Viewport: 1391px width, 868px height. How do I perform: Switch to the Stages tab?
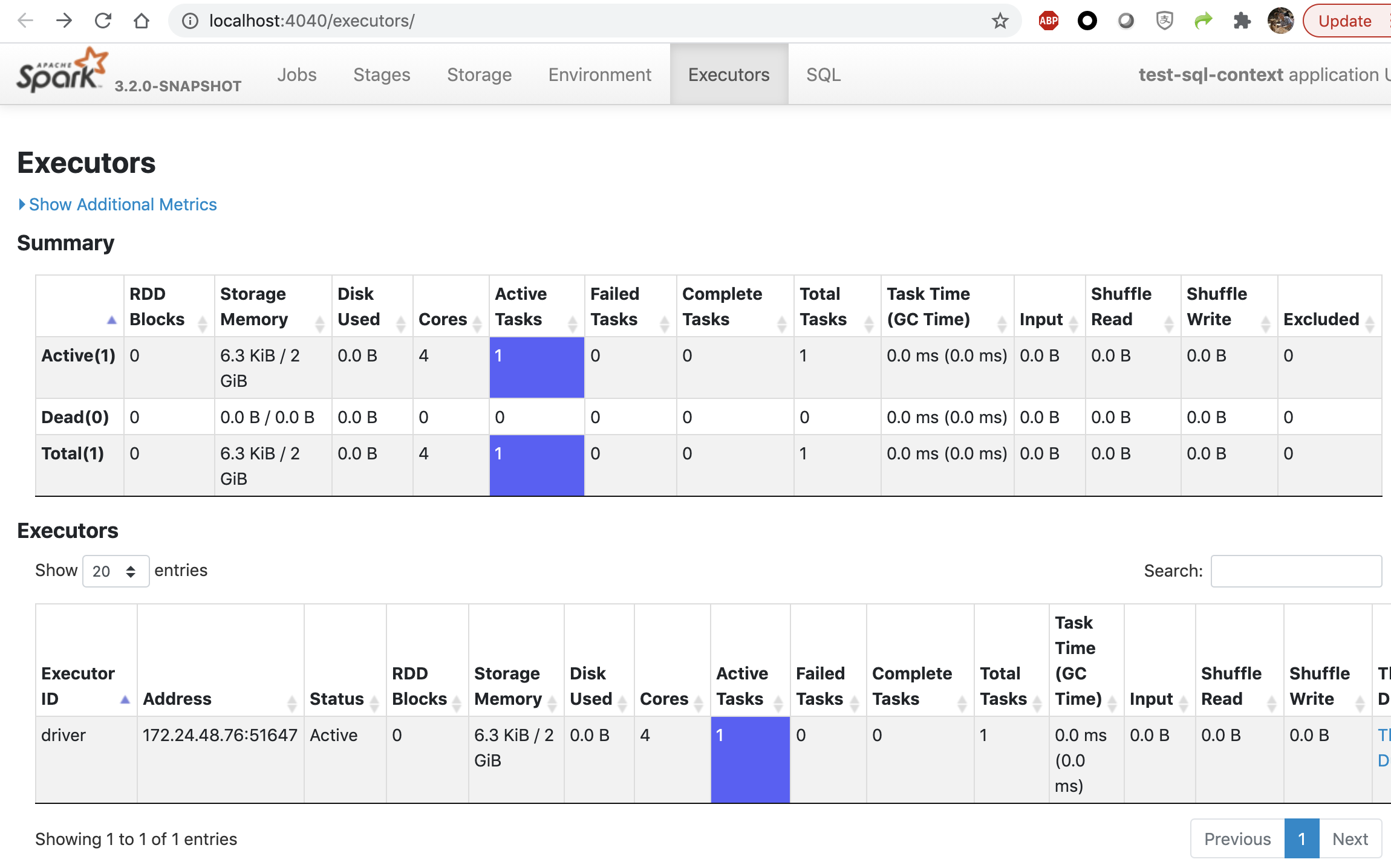382,74
